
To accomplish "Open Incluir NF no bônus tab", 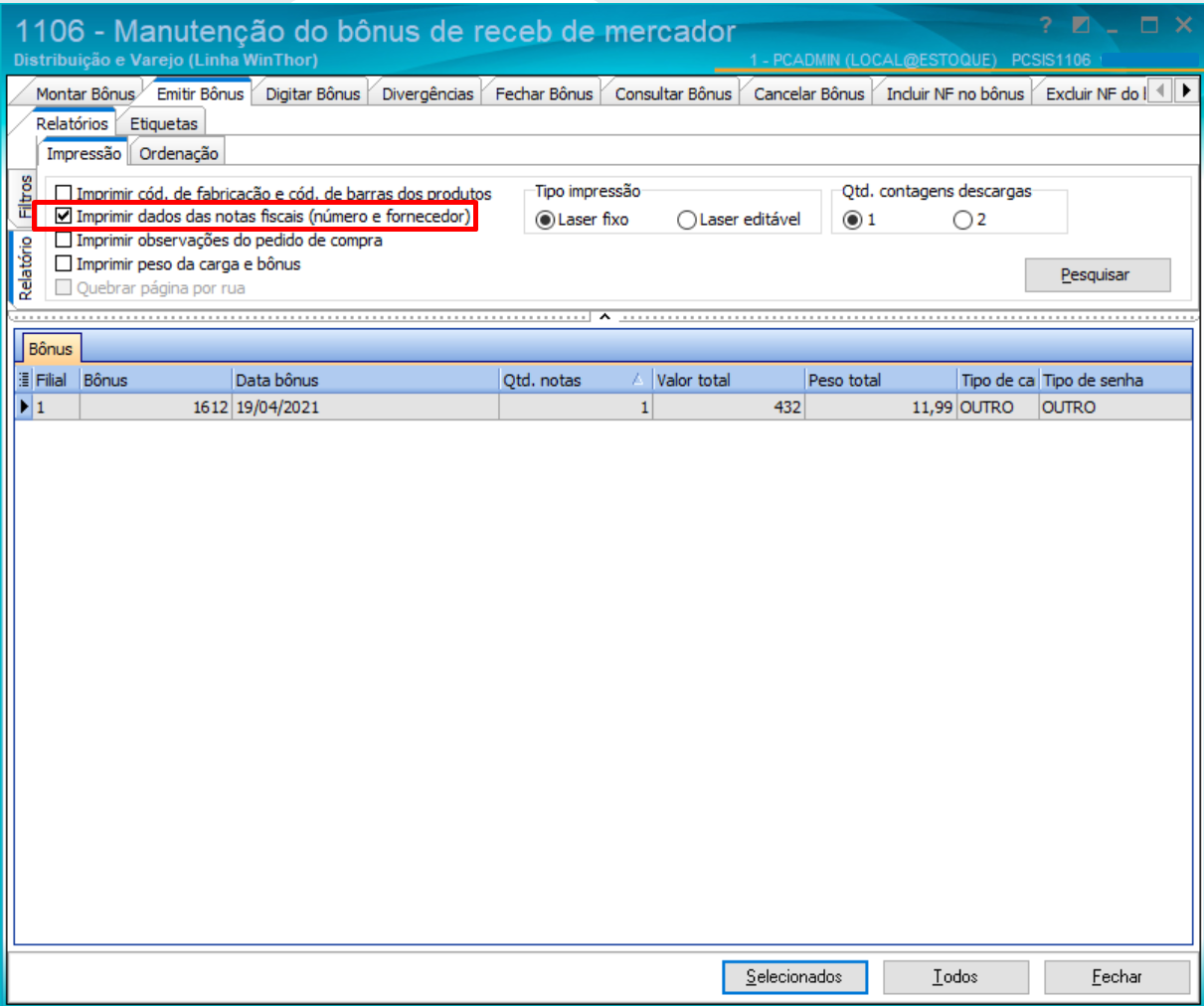I will pos(954,93).
